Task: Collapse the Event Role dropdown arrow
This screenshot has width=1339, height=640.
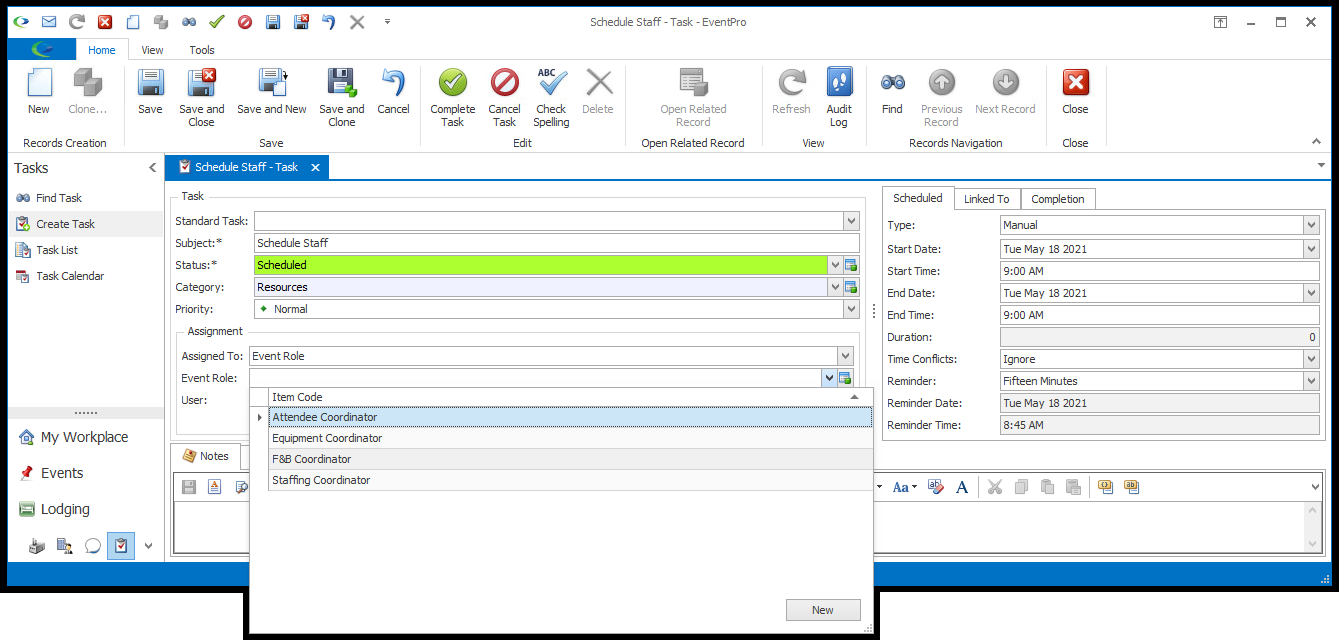Action: click(x=829, y=378)
